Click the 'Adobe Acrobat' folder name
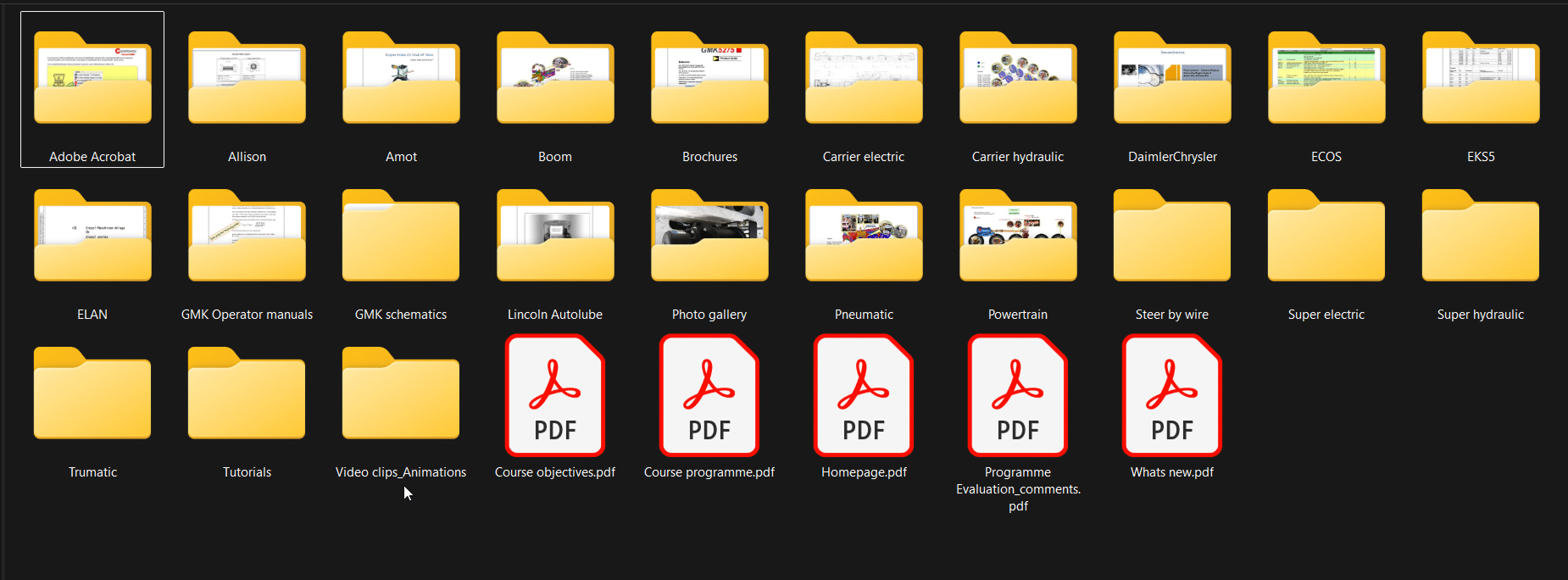The image size is (1568, 580). (92, 157)
